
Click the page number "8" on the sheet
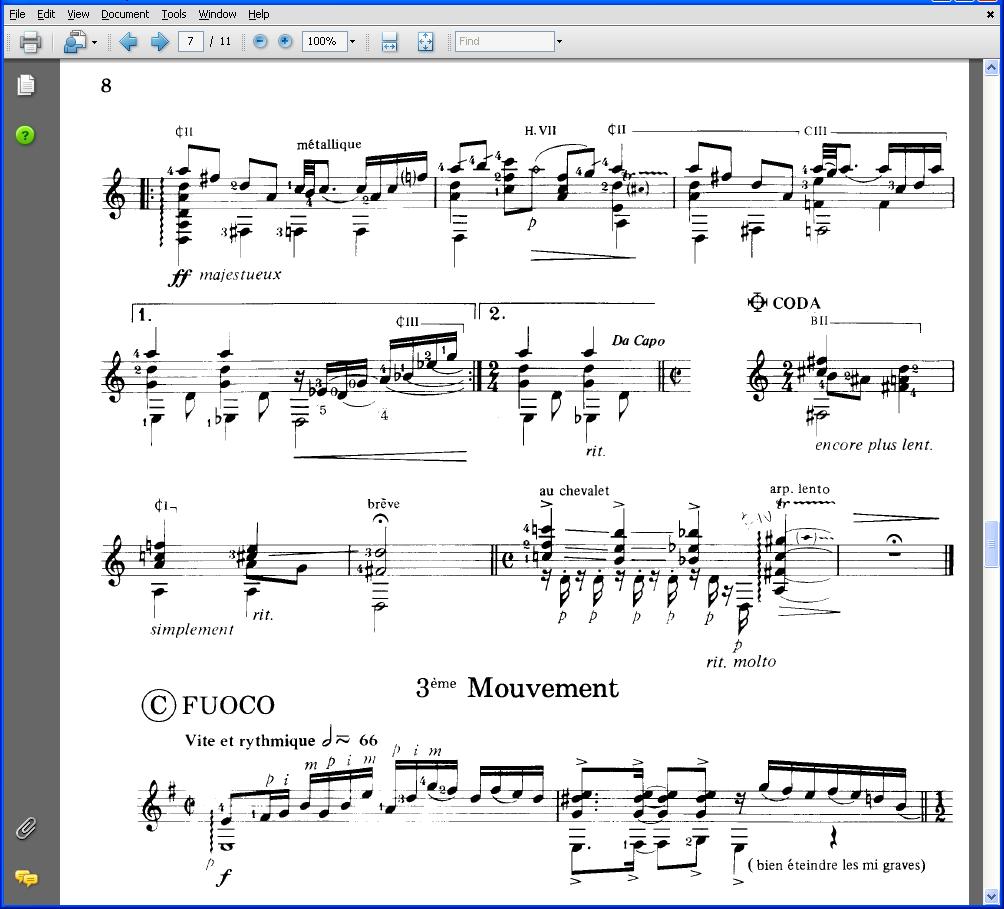click(x=106, y=86)
